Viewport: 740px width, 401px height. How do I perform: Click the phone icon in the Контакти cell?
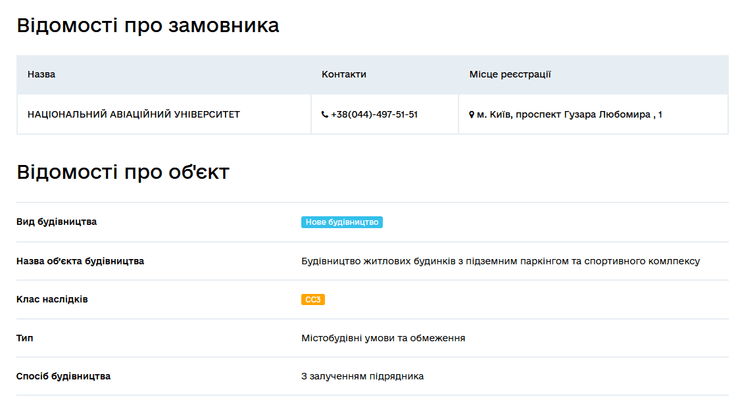click(324, 115)
